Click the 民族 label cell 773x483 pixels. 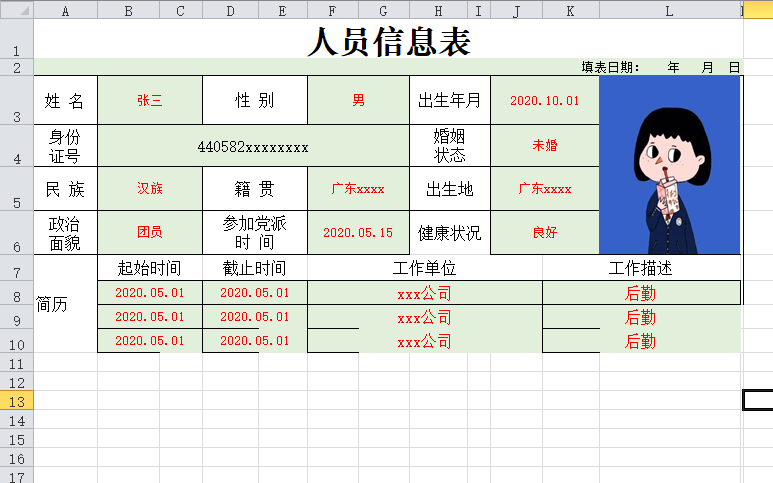66,189
